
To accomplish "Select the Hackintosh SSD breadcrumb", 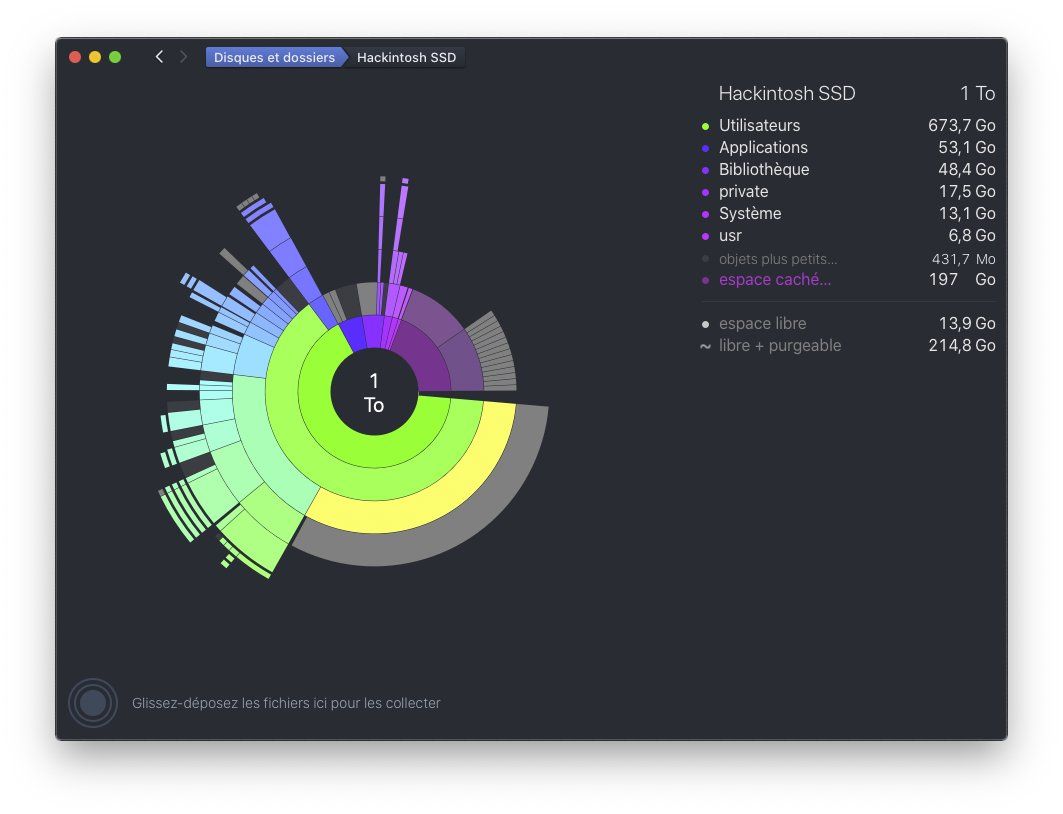I will pos(406,57).
